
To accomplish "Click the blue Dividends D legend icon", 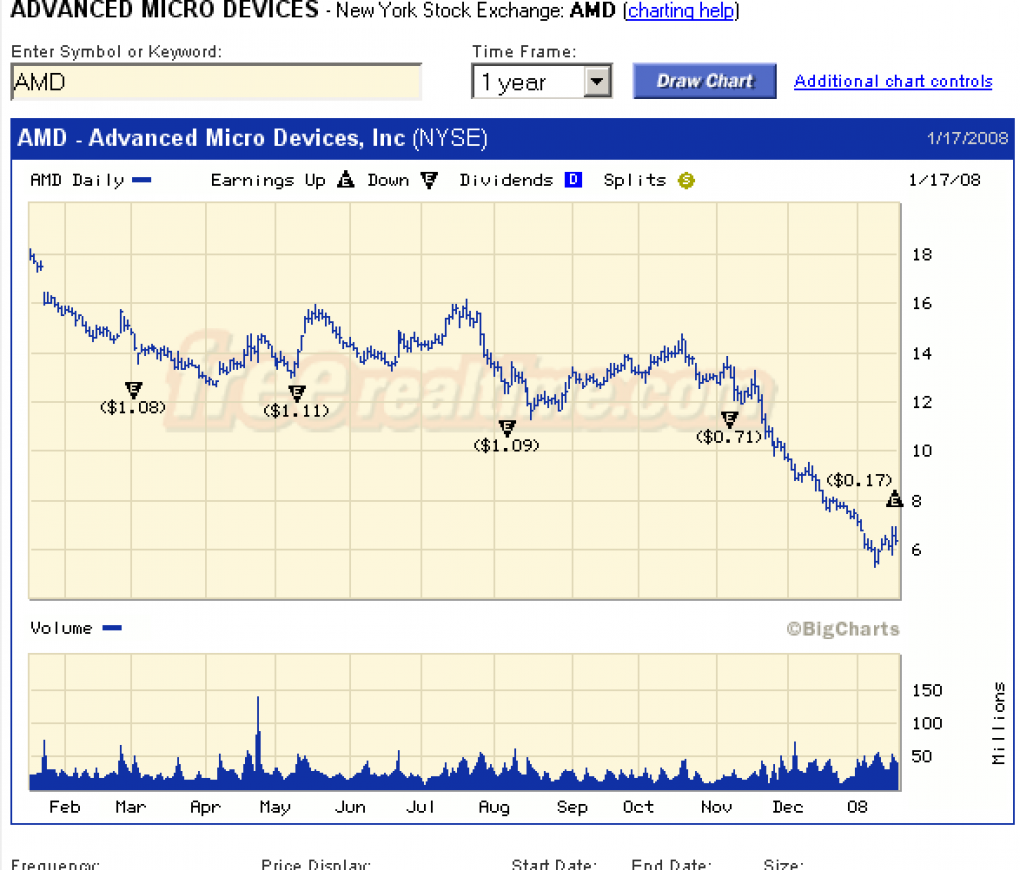I will point(573,180).
